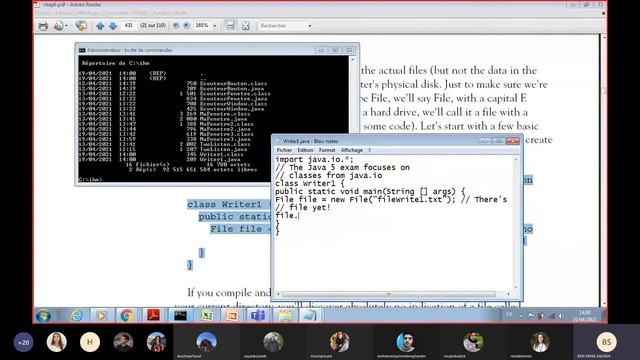
Task: Zoom in with the plus button in Adobe Reader
Action: (187, 25)
